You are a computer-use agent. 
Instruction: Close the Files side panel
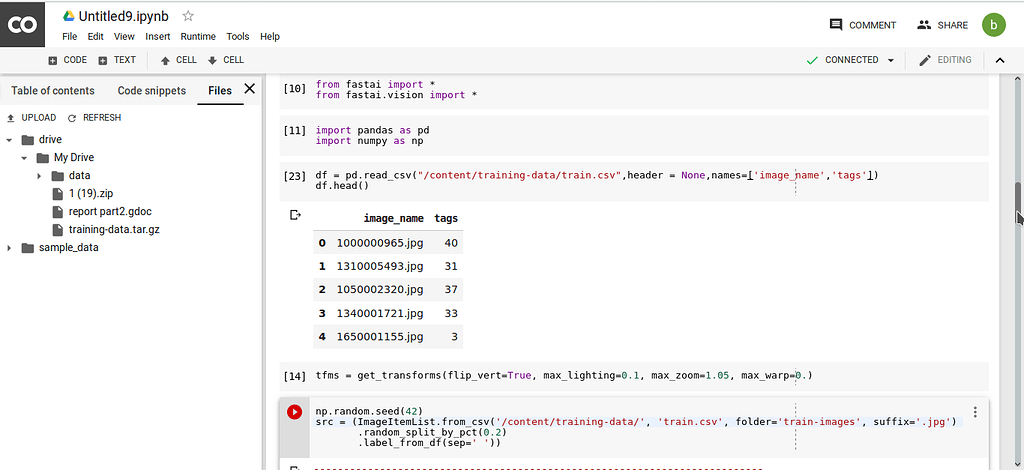point(249,89)
